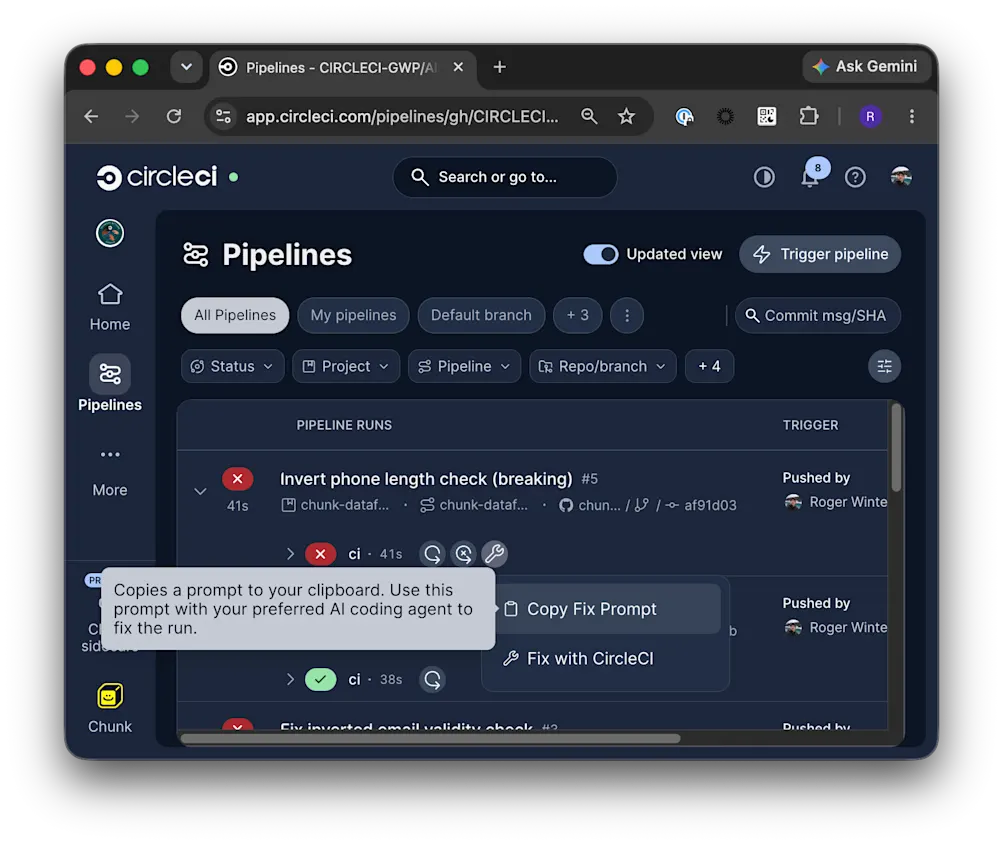1003x845 pixels.
Task: Choose Fix with CircleCI from menu
Action: [606, 659]
